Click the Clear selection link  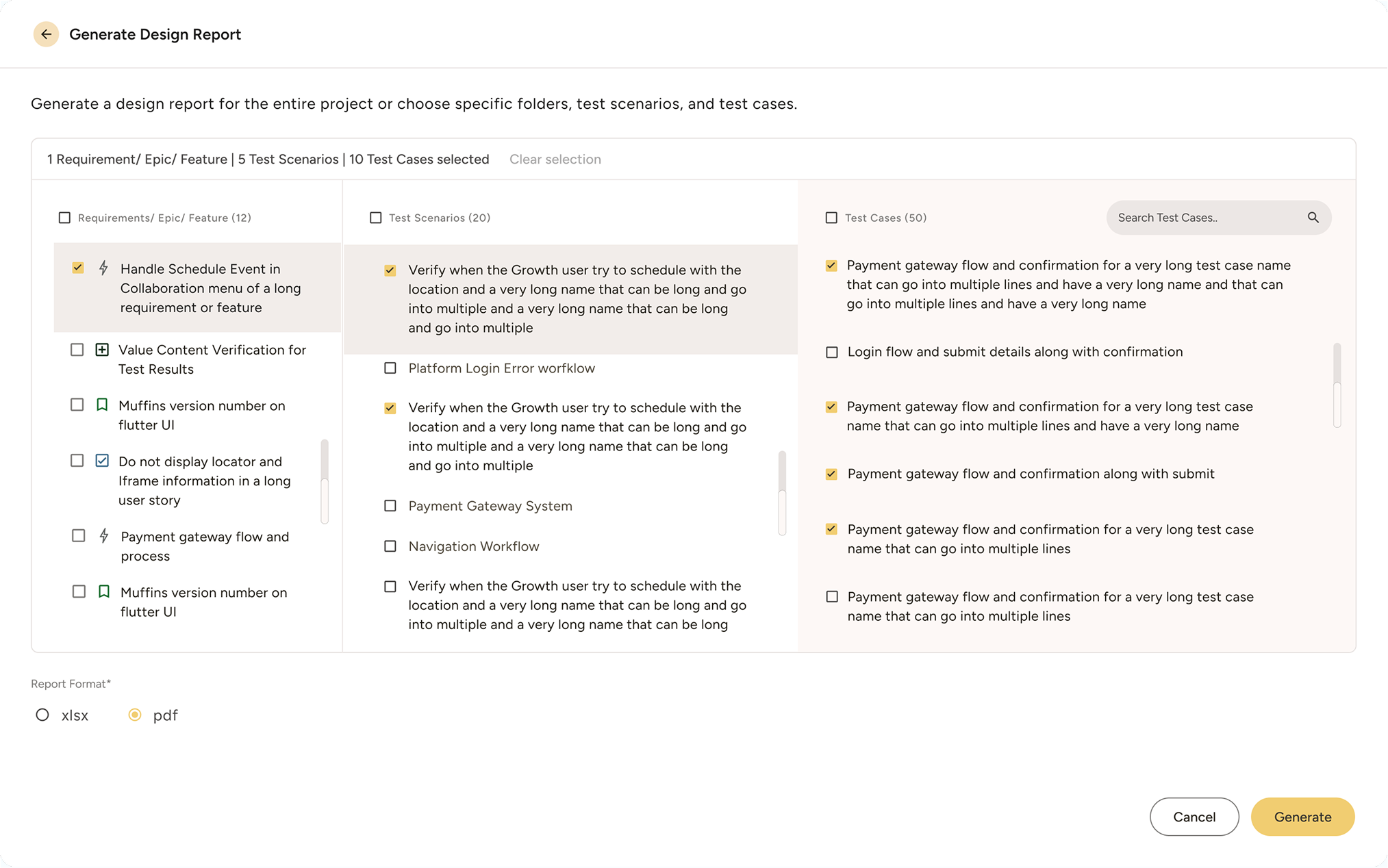555,159
